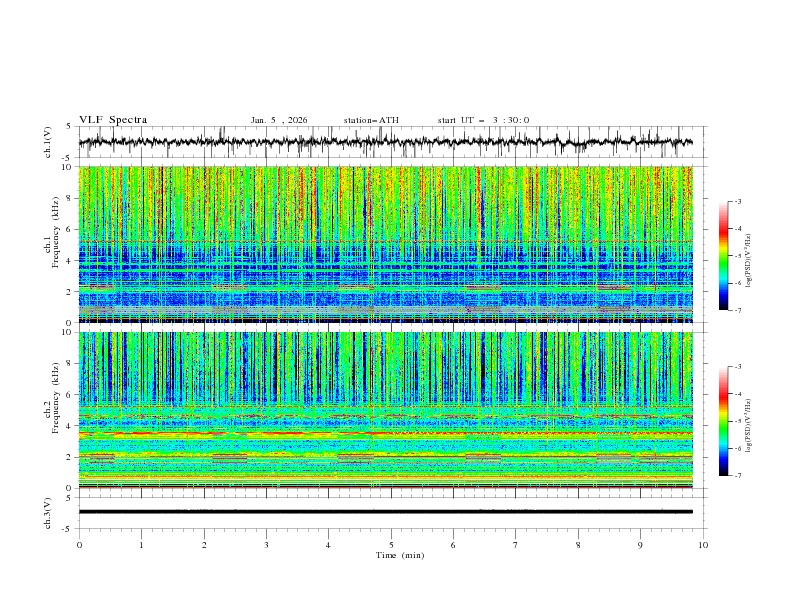Click the 'Time (min)' axis label
Screen dimensions: 792x612
click(400, 555)
